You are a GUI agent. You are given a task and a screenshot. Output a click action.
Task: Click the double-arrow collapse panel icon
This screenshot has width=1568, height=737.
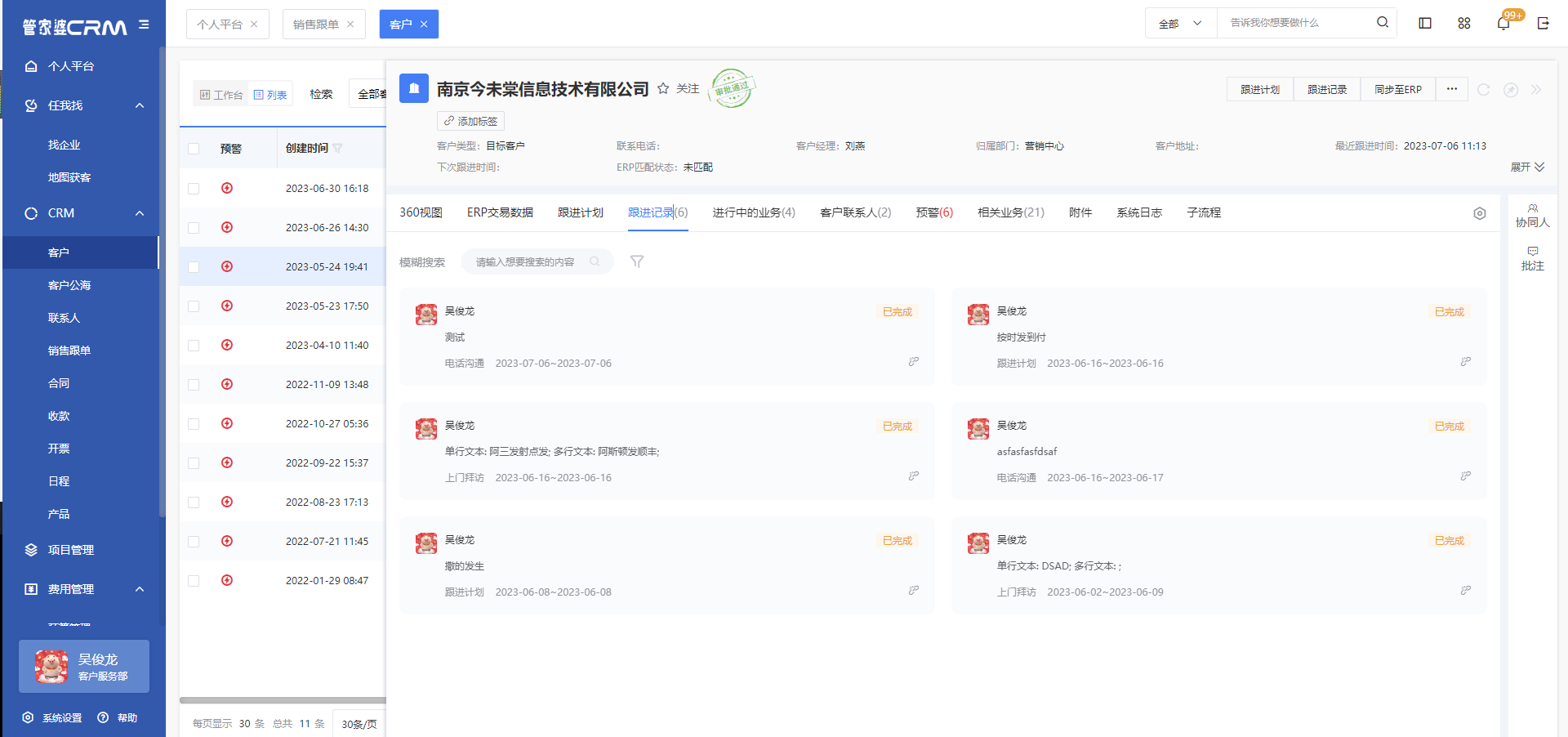pos(1536,90)
